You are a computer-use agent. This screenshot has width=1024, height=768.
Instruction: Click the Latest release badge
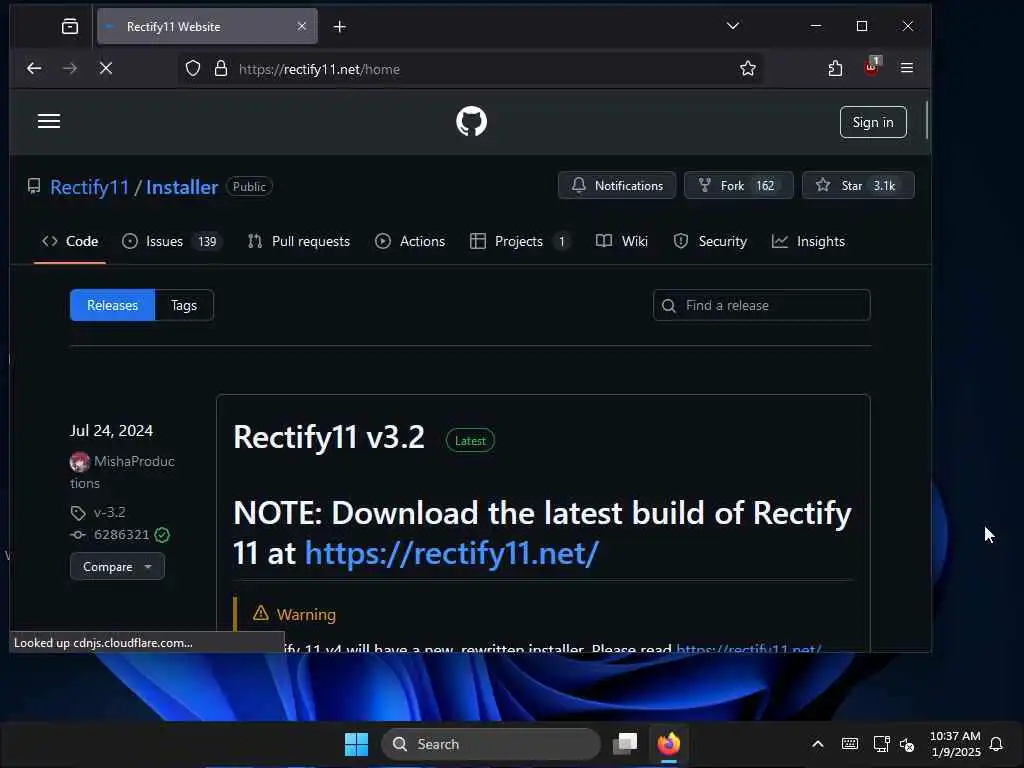[x=470, y=440]
